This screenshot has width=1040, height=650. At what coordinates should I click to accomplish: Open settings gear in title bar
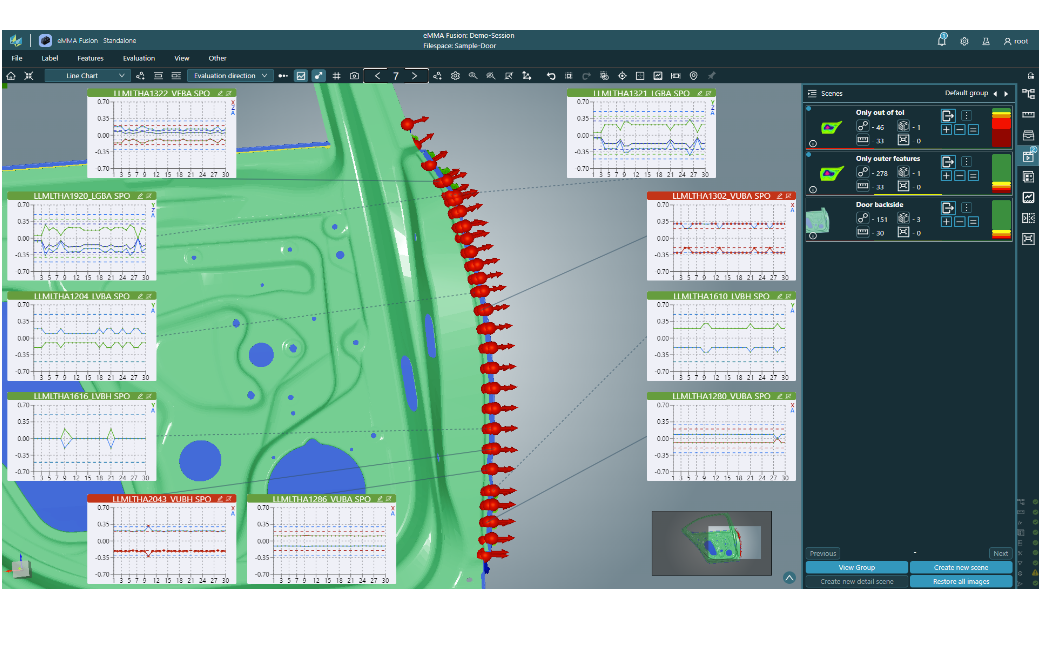click(x=964, y=41)
